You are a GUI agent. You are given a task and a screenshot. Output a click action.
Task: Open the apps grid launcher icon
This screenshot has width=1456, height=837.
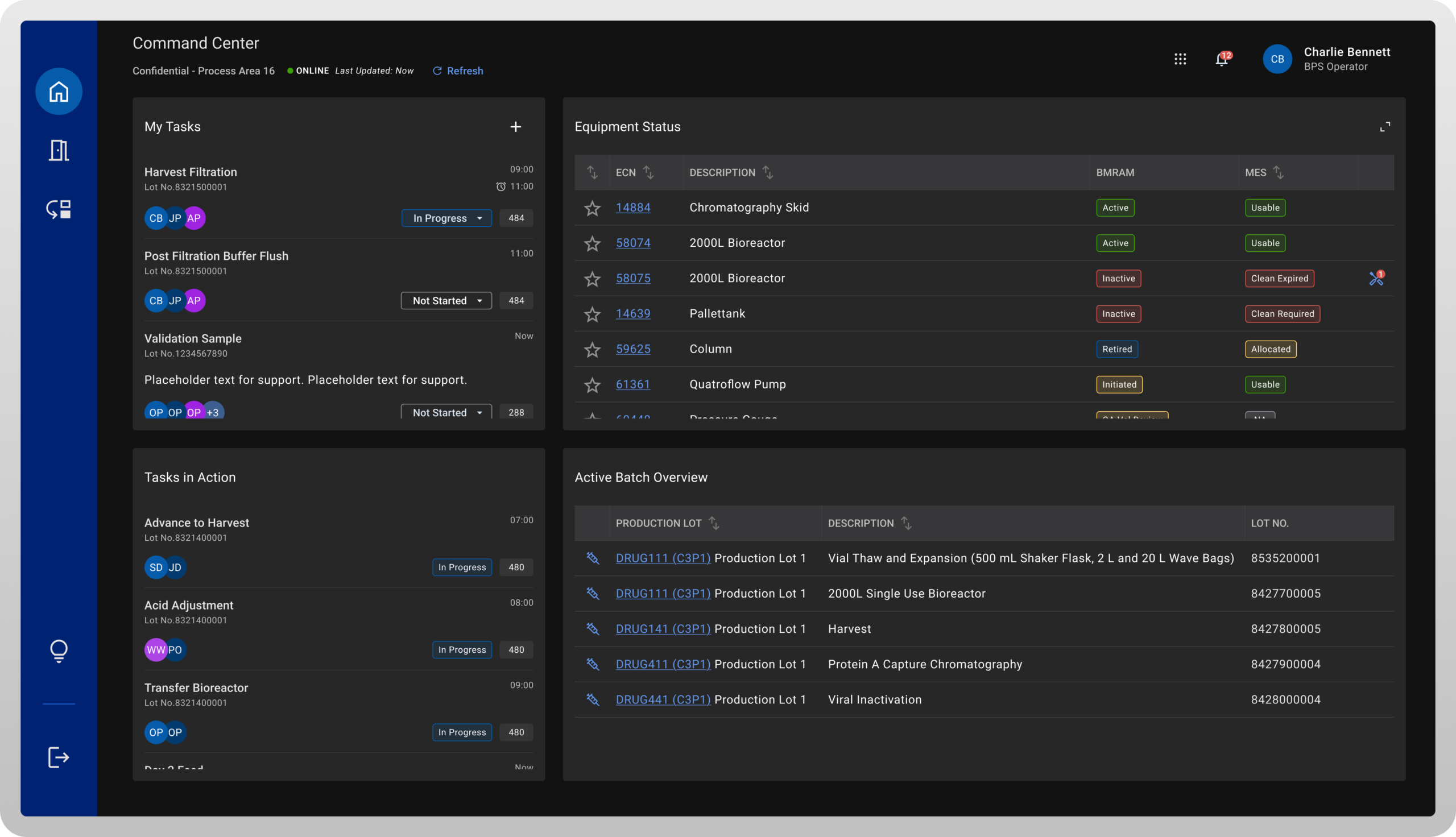point(1180,59)
